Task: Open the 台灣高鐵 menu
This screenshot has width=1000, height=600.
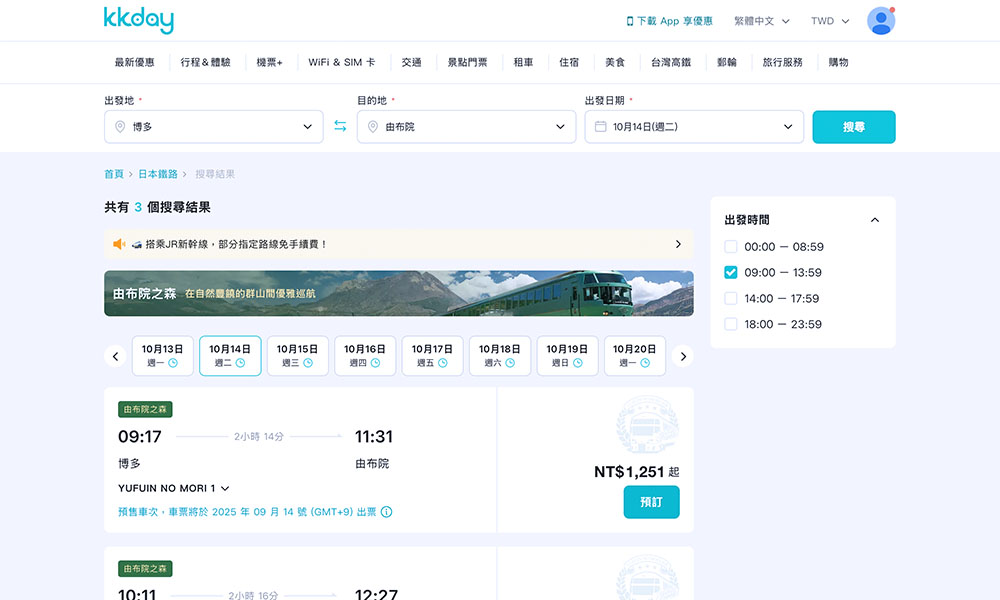Action: [x=671, y=62]
